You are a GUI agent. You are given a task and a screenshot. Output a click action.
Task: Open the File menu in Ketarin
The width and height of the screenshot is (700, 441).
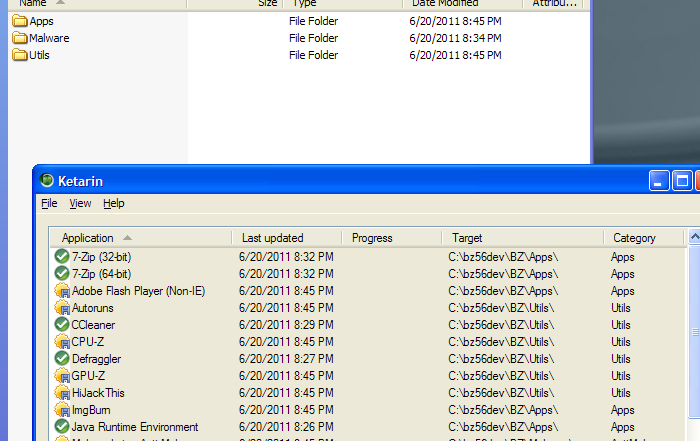pos(49,204)
